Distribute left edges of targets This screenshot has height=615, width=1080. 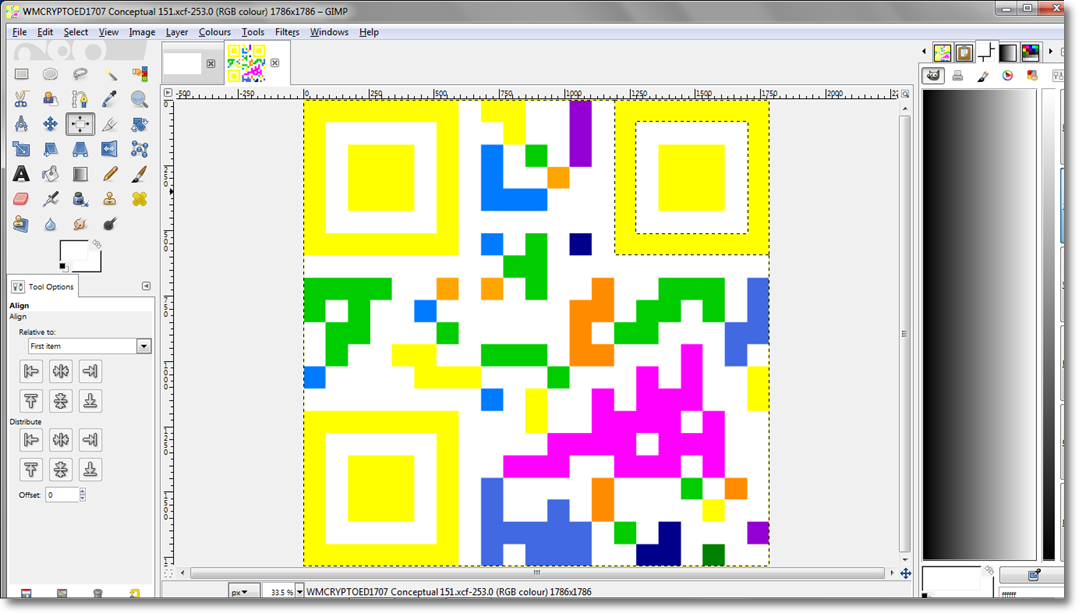(31, 439)
